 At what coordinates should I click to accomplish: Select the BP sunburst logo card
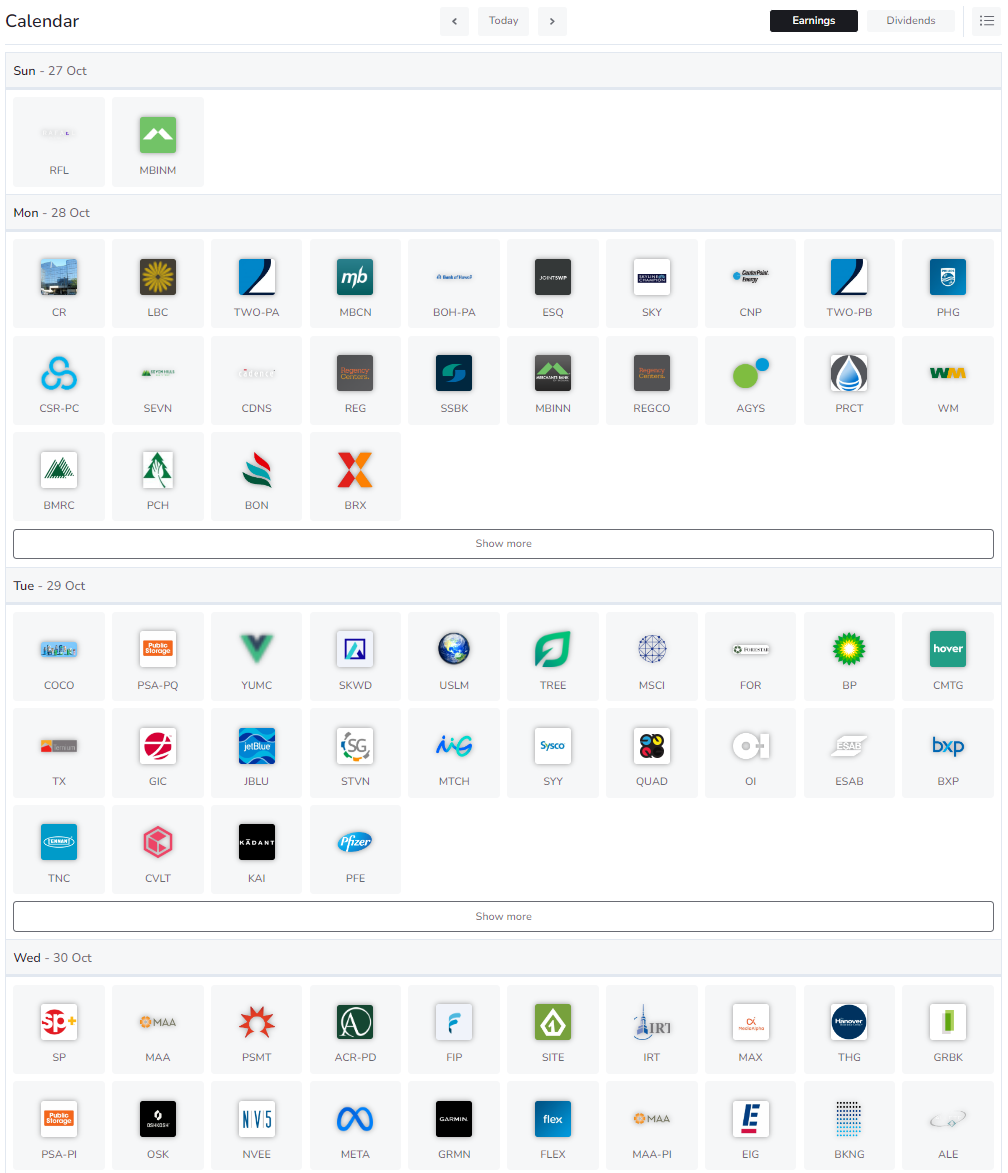point(849,656)
